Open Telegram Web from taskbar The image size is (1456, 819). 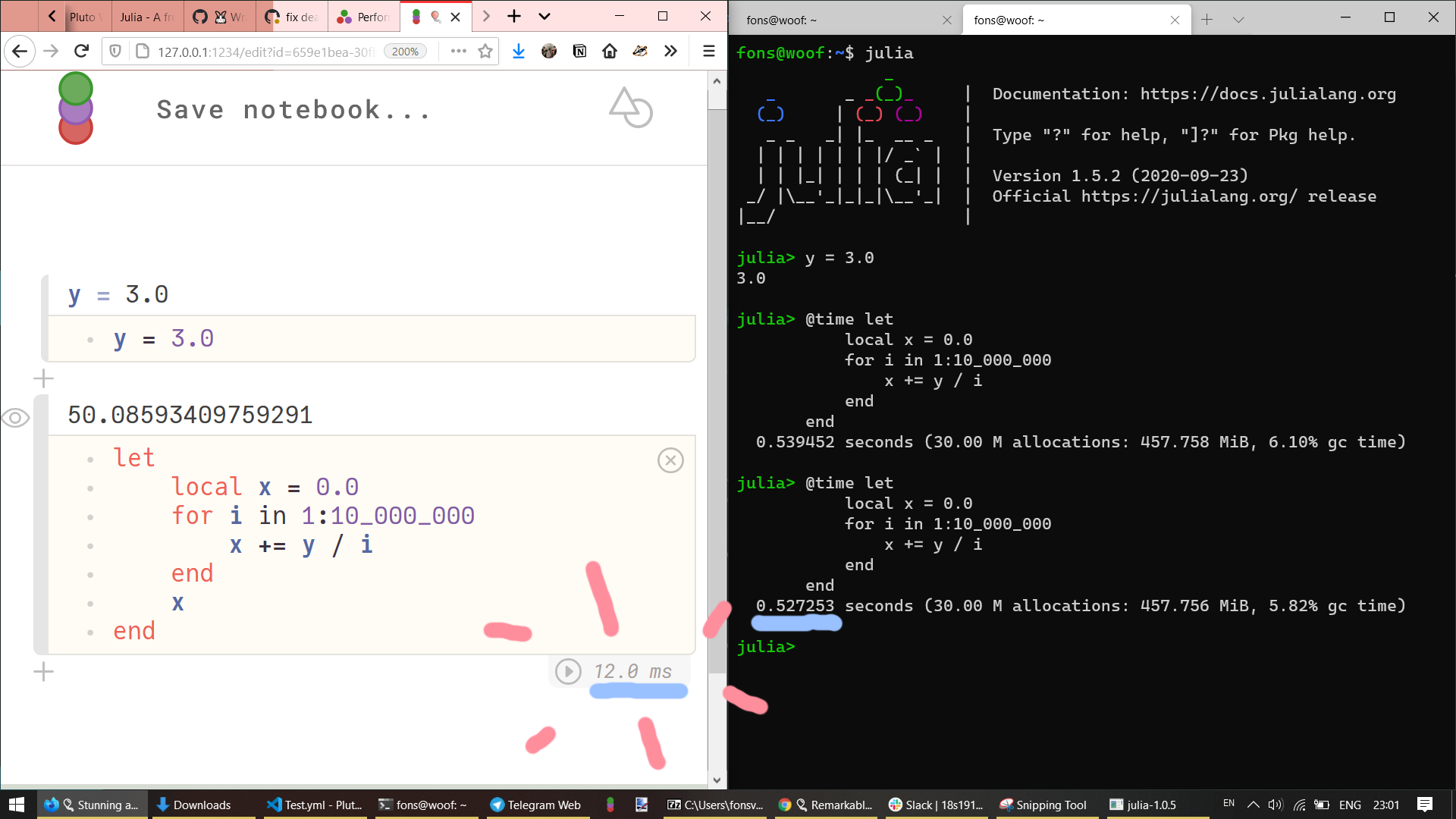(535, 805)
